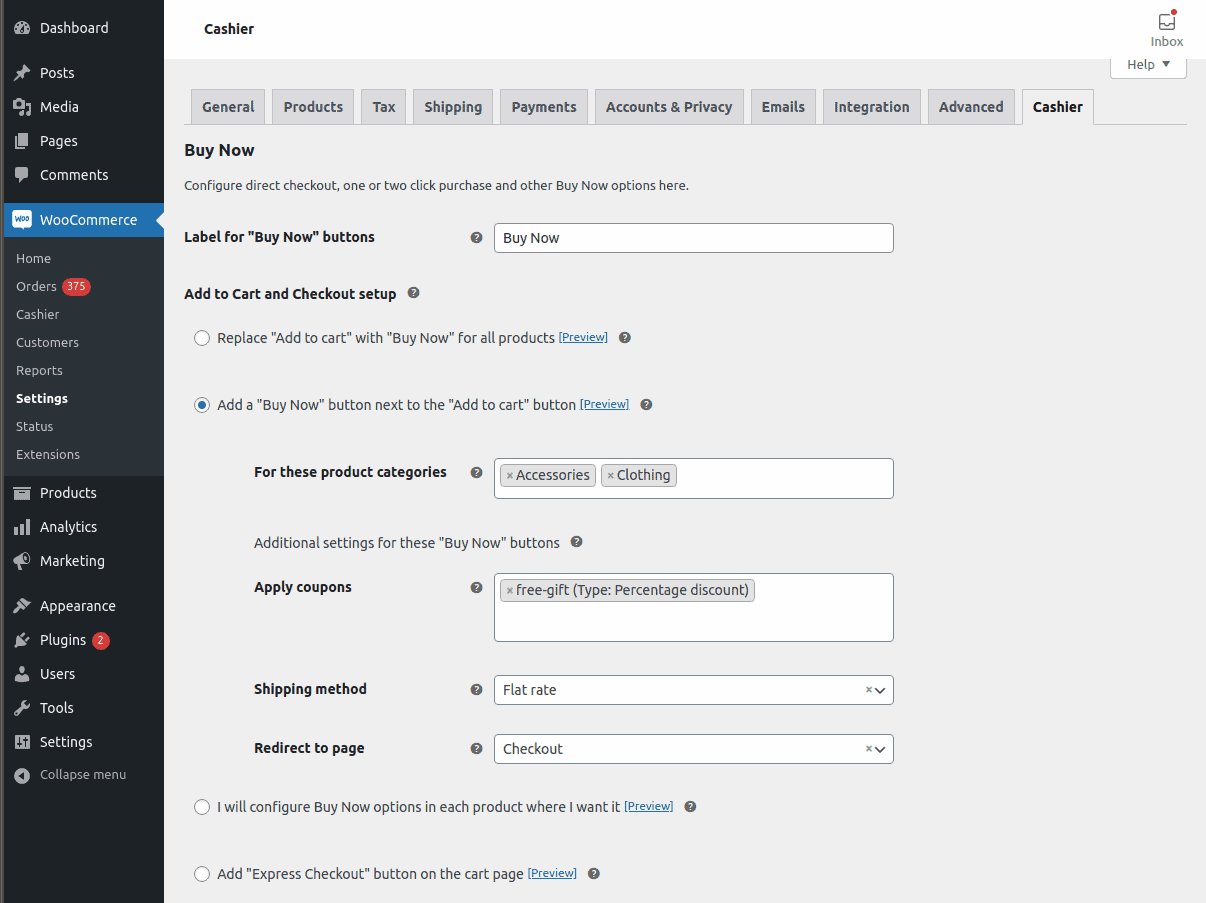Switch to the Accounts & Privacy tab

[669, 107]
